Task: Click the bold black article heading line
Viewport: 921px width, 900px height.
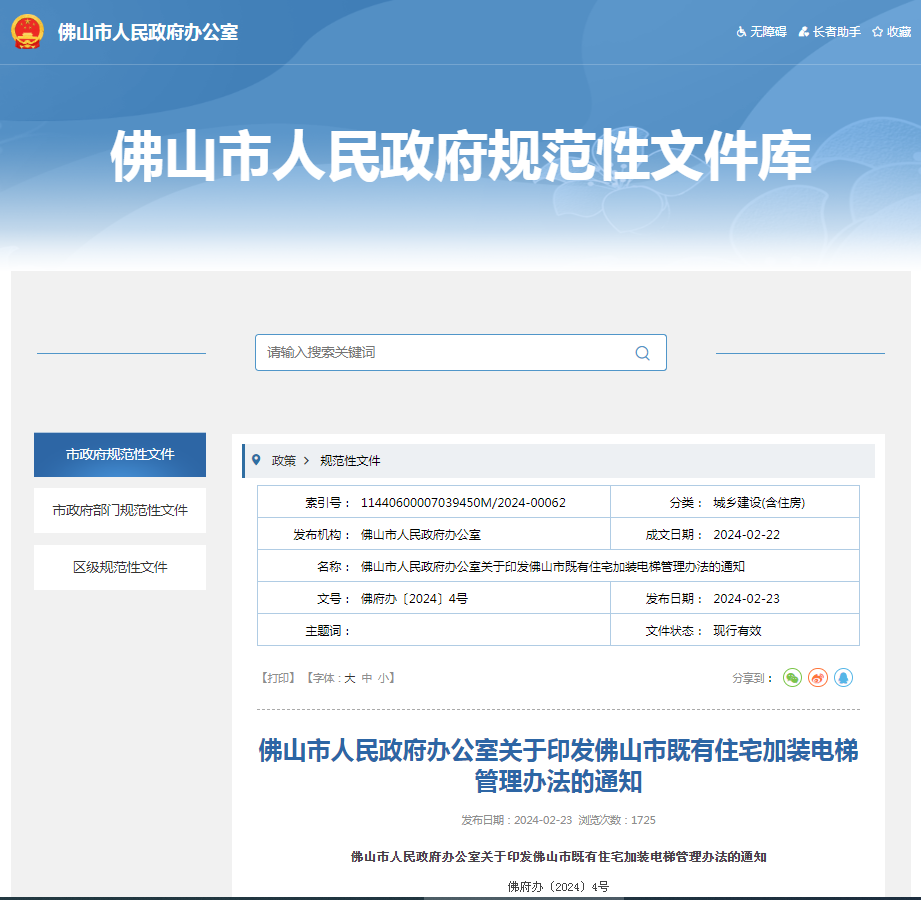Action: pyautogui.click(x=559, y=857)
